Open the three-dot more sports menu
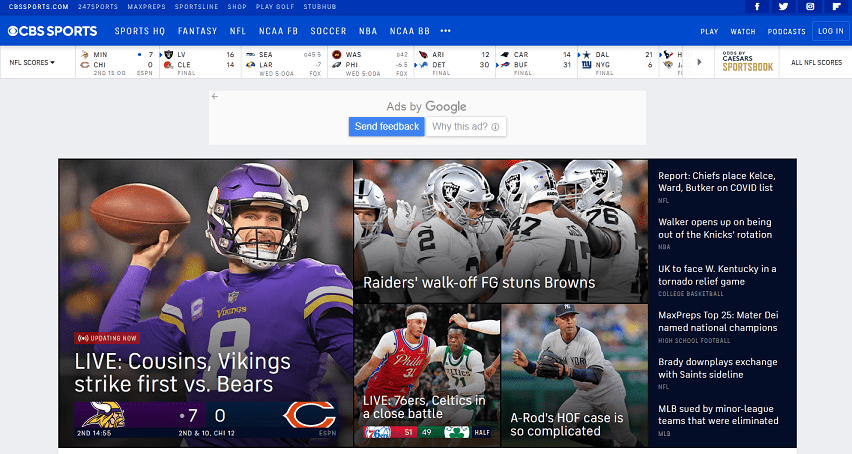This screenshot has height=454, width=852. (446, 31)
